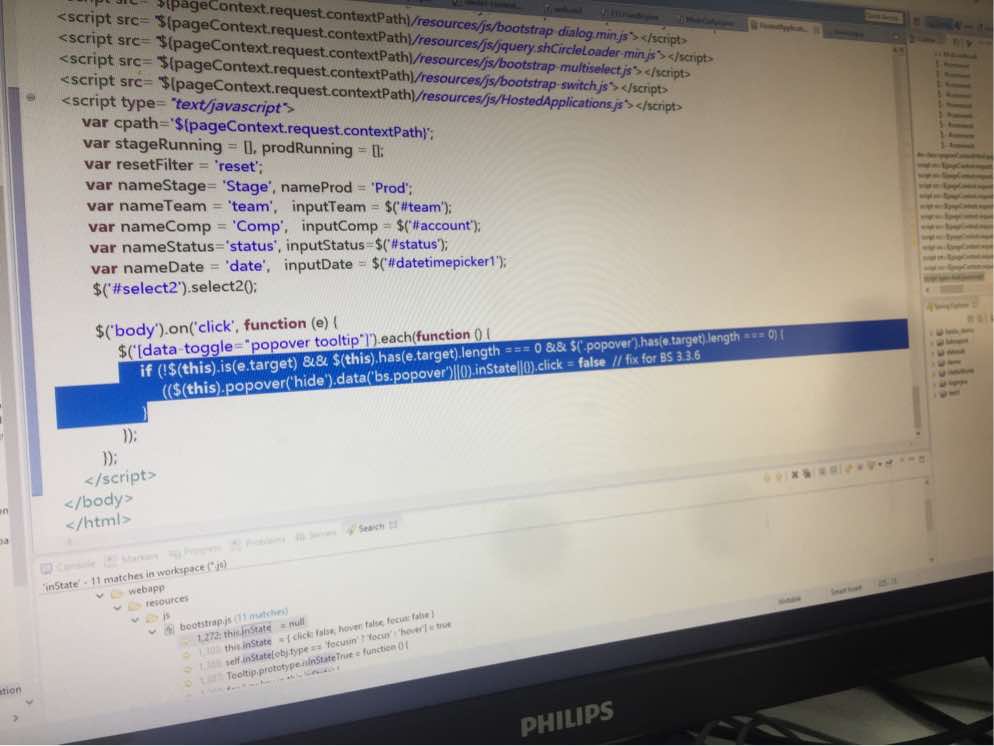The image size is (994, 746).
Task: Pin the Search view icon
Action: (x=889, y=462)
